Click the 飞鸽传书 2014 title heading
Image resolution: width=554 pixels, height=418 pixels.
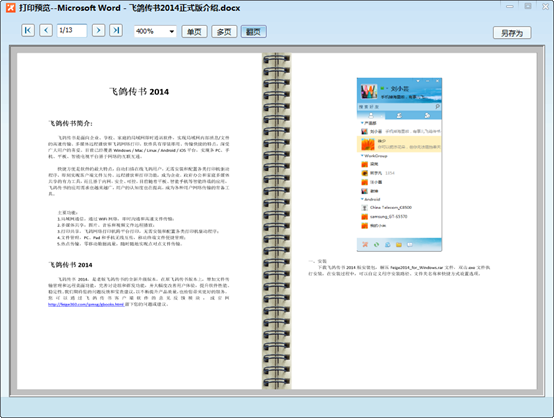(x=139, y=92)
